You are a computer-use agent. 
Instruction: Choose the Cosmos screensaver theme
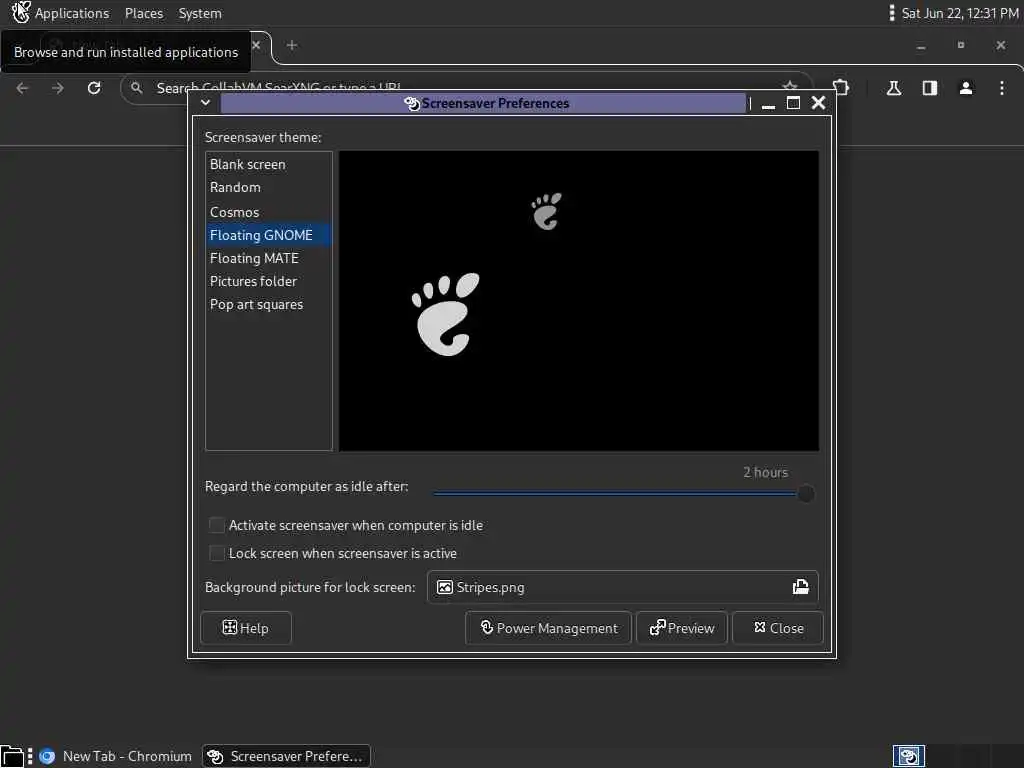point(268,212)
